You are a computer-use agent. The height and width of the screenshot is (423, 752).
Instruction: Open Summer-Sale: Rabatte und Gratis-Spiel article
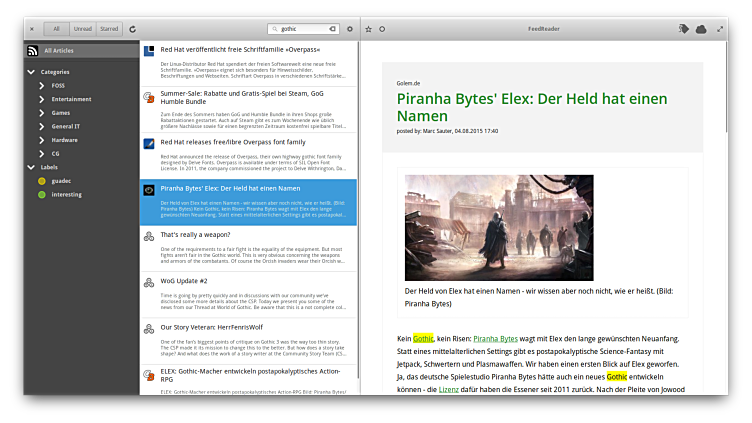click(248, 110)
